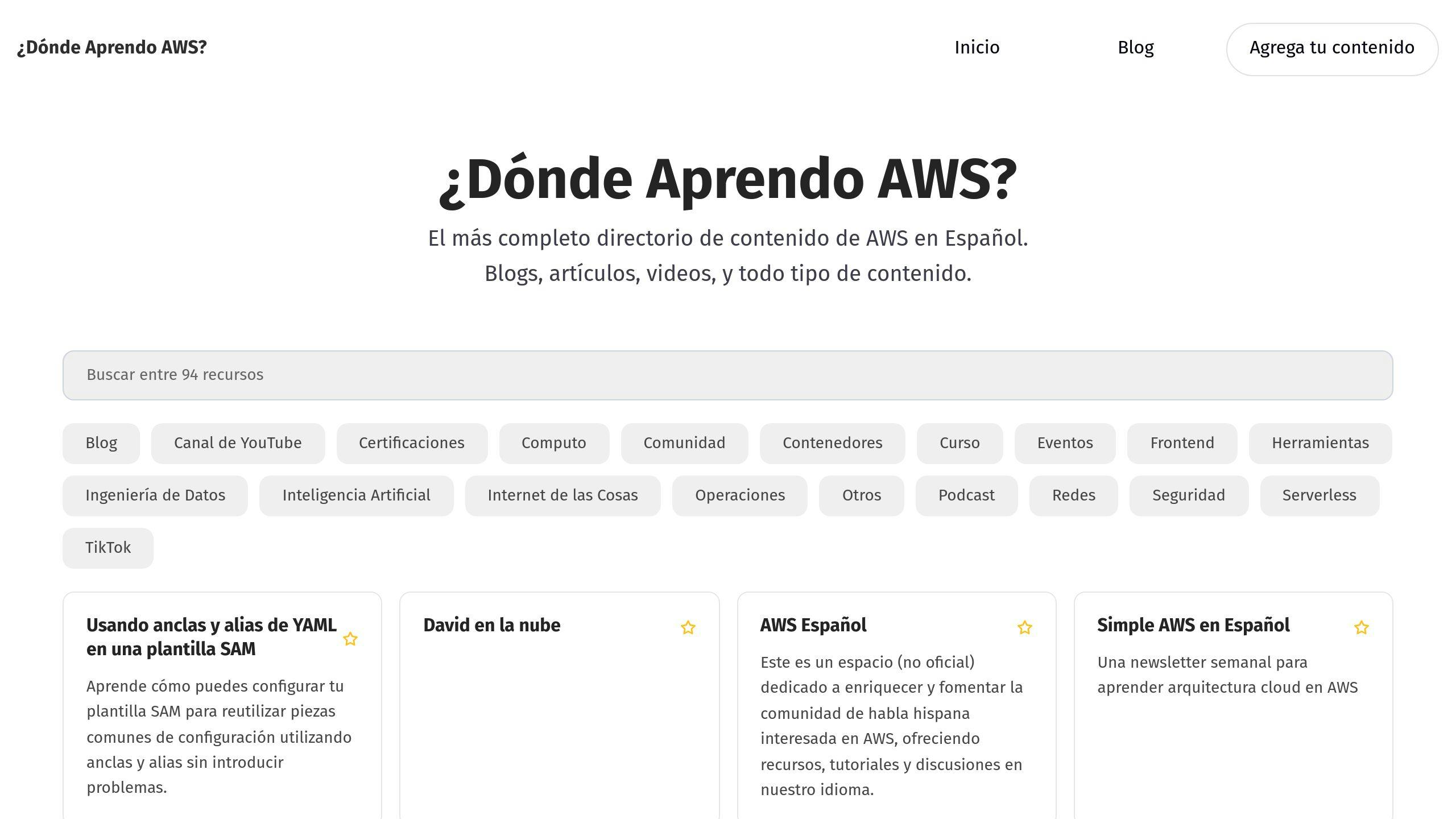
Task: Toggle the Frontend category
Action: point(1182,443)
